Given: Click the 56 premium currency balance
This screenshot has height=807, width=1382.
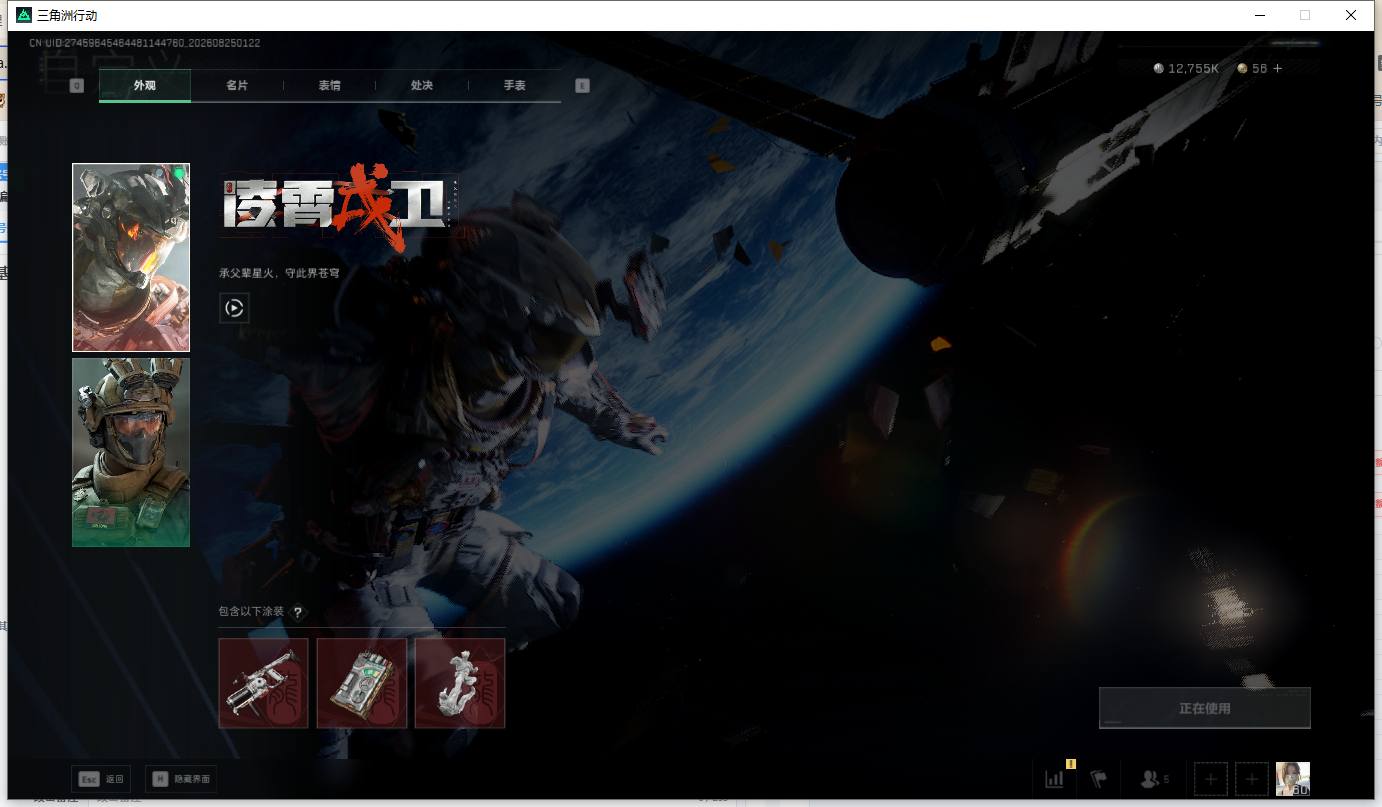Looking at the screenshot, I should click(1253, 69).
